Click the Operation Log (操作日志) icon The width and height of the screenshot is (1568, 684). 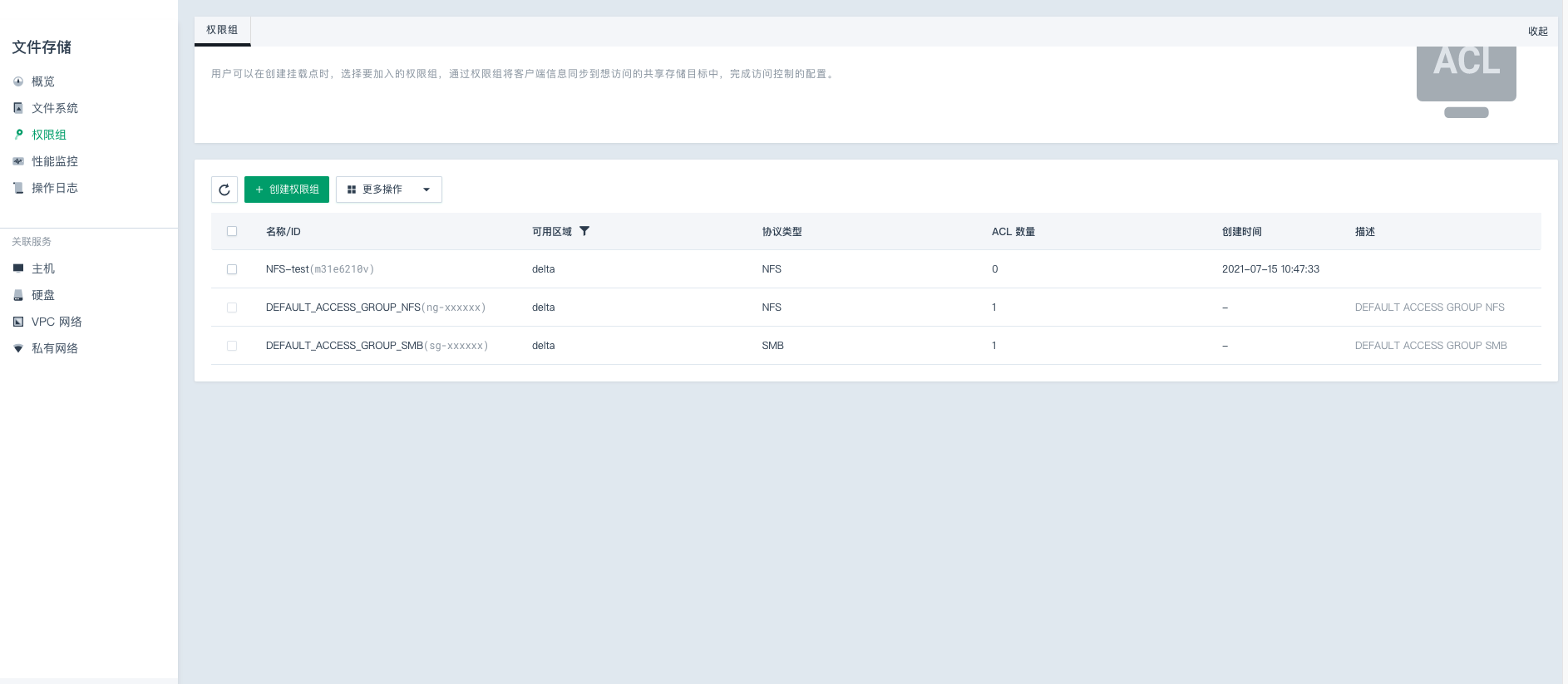pos(18,188)
